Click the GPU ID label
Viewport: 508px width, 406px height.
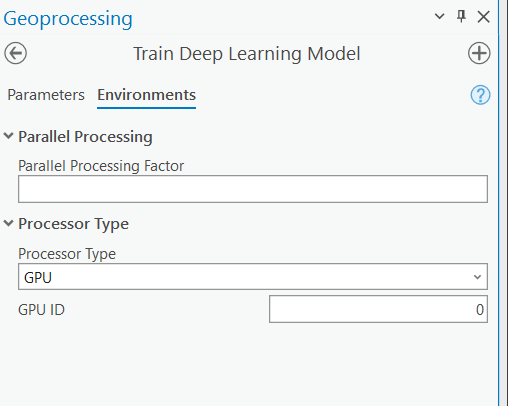(41, 310)
